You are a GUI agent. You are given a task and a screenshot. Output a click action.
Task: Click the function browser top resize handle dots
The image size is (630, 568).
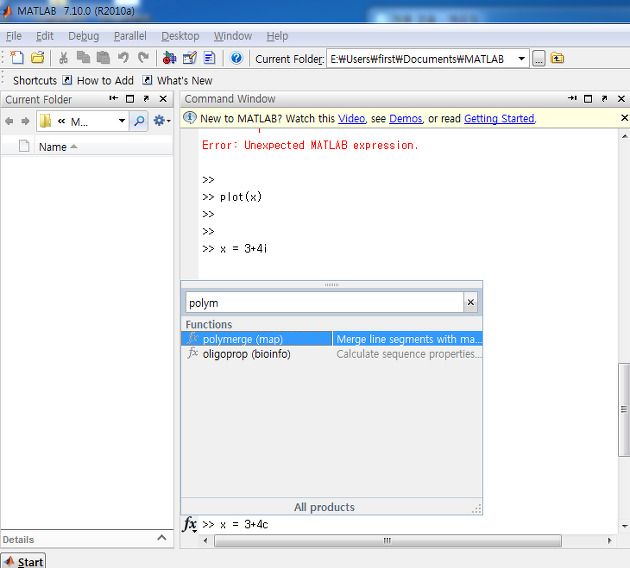tap(331, 284)
